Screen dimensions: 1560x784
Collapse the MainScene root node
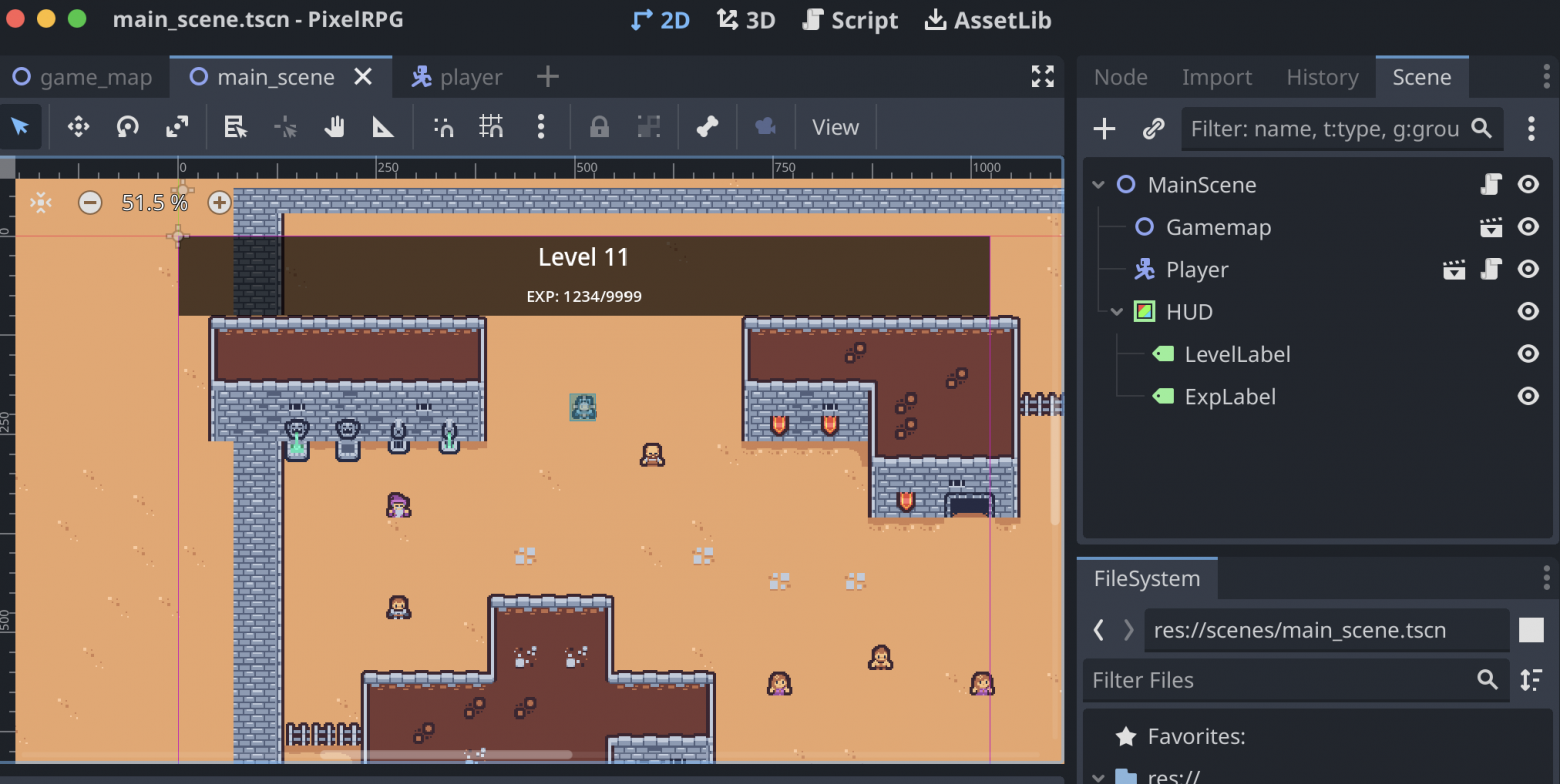(x=1099, y=185)
